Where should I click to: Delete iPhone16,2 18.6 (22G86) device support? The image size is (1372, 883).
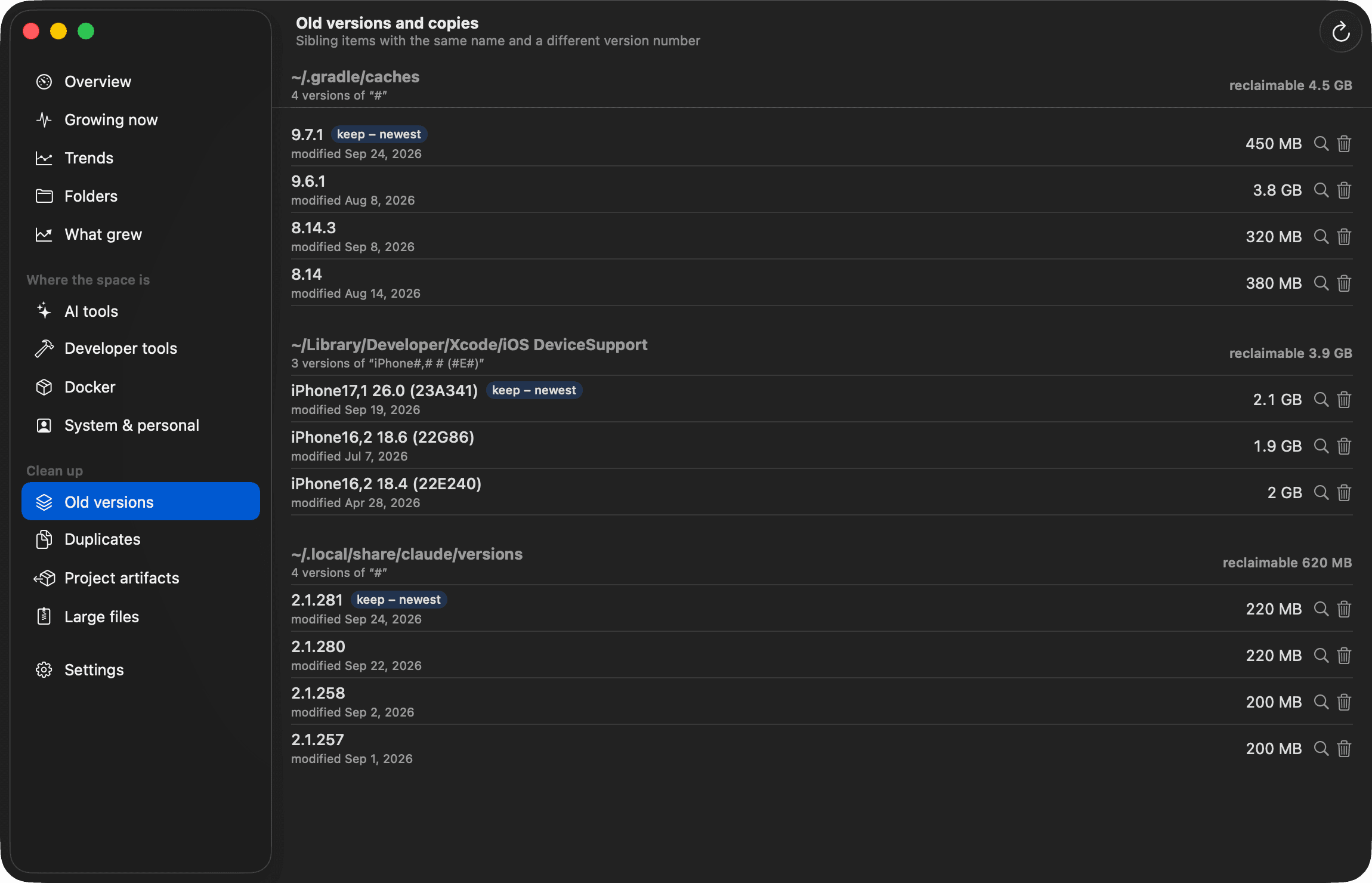click(x=1344, y=446)
